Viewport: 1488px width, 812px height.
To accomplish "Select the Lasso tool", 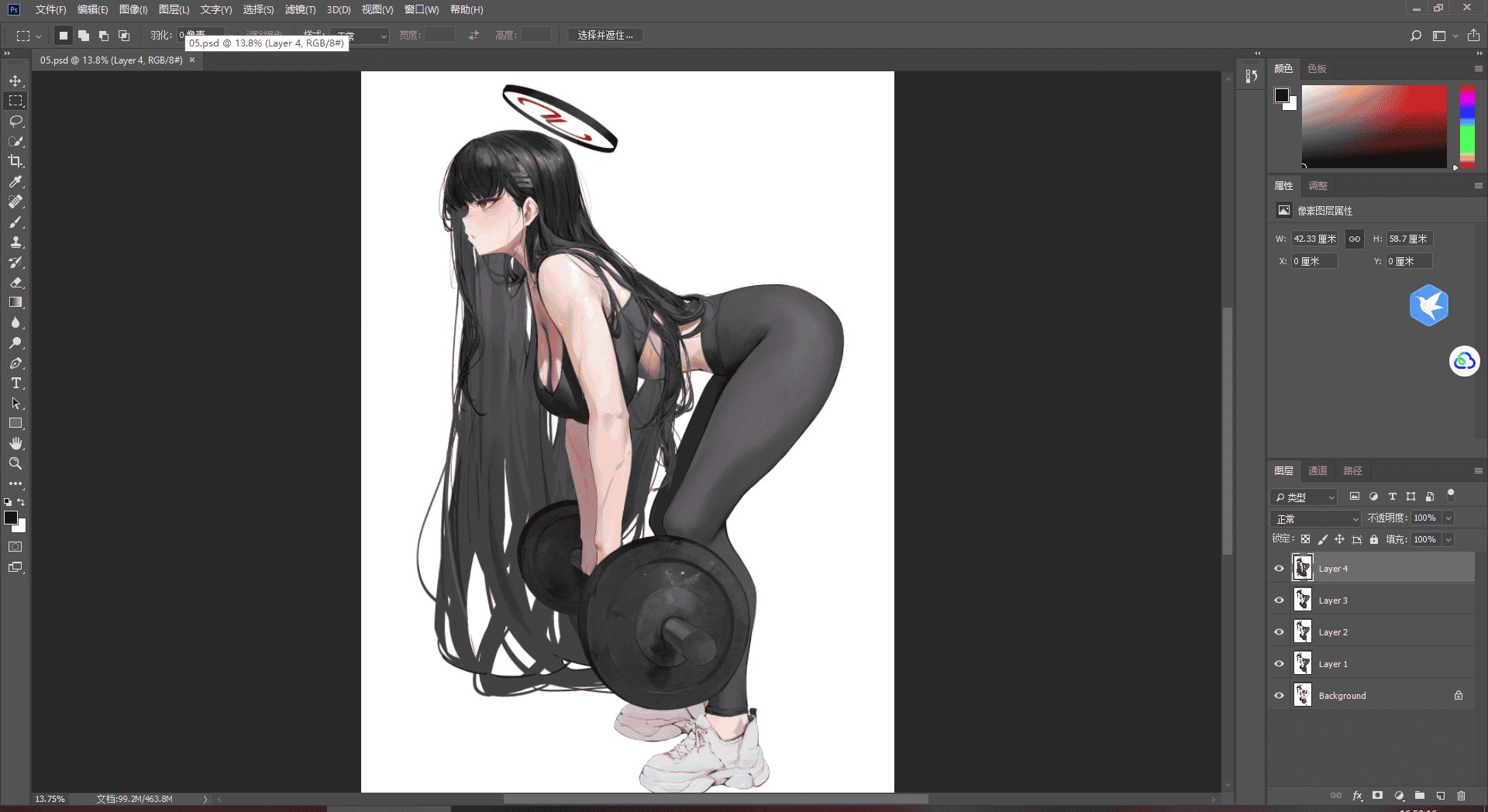I will tap(15, 121).
